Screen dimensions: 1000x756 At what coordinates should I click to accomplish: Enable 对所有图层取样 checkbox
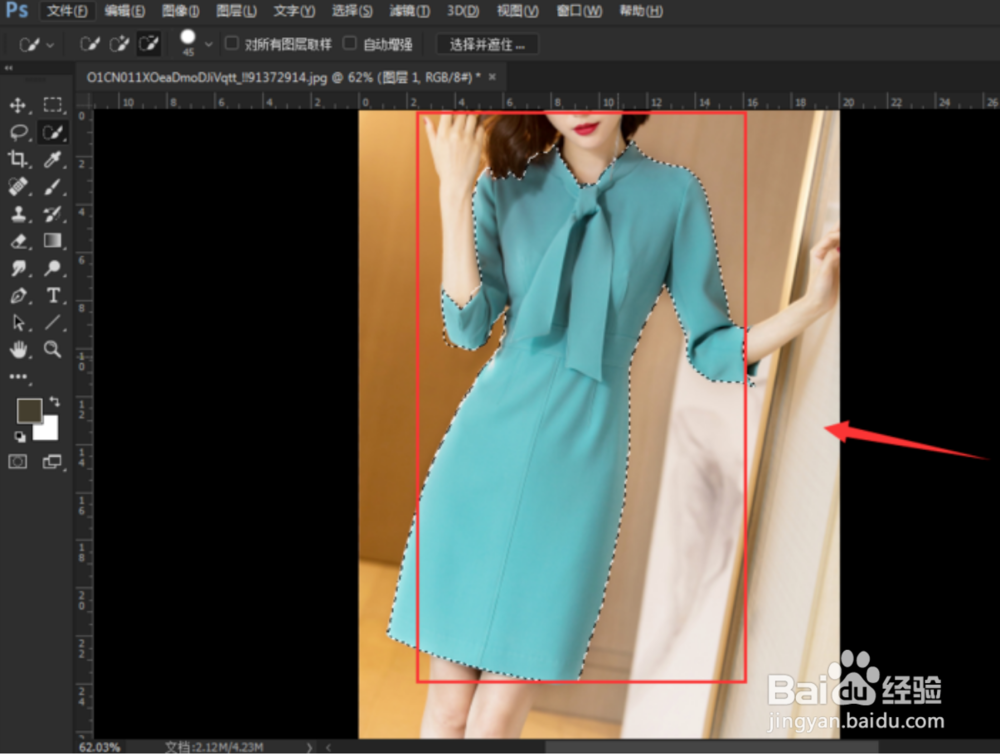coord(232,43)
